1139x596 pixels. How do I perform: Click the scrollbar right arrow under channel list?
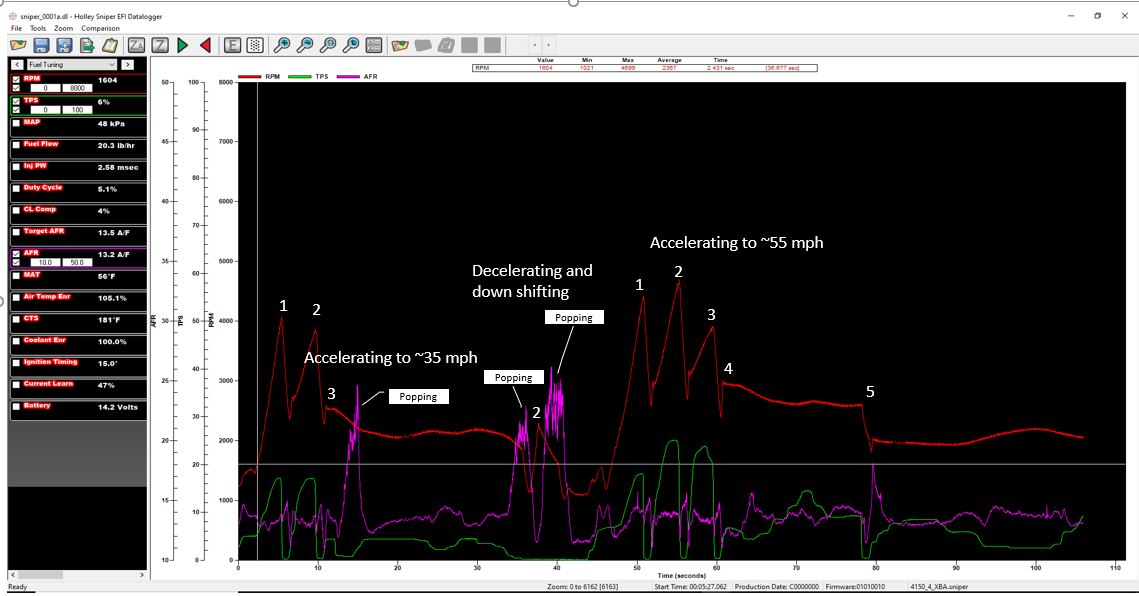tap(141, 575)
